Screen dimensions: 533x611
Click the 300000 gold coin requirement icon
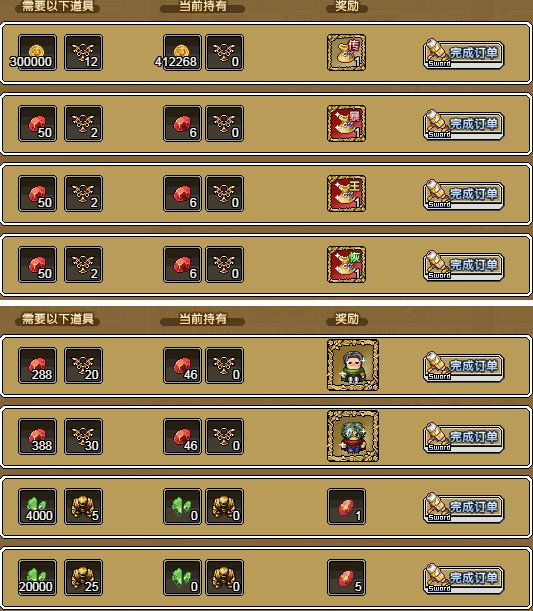[x=37, y=53]
